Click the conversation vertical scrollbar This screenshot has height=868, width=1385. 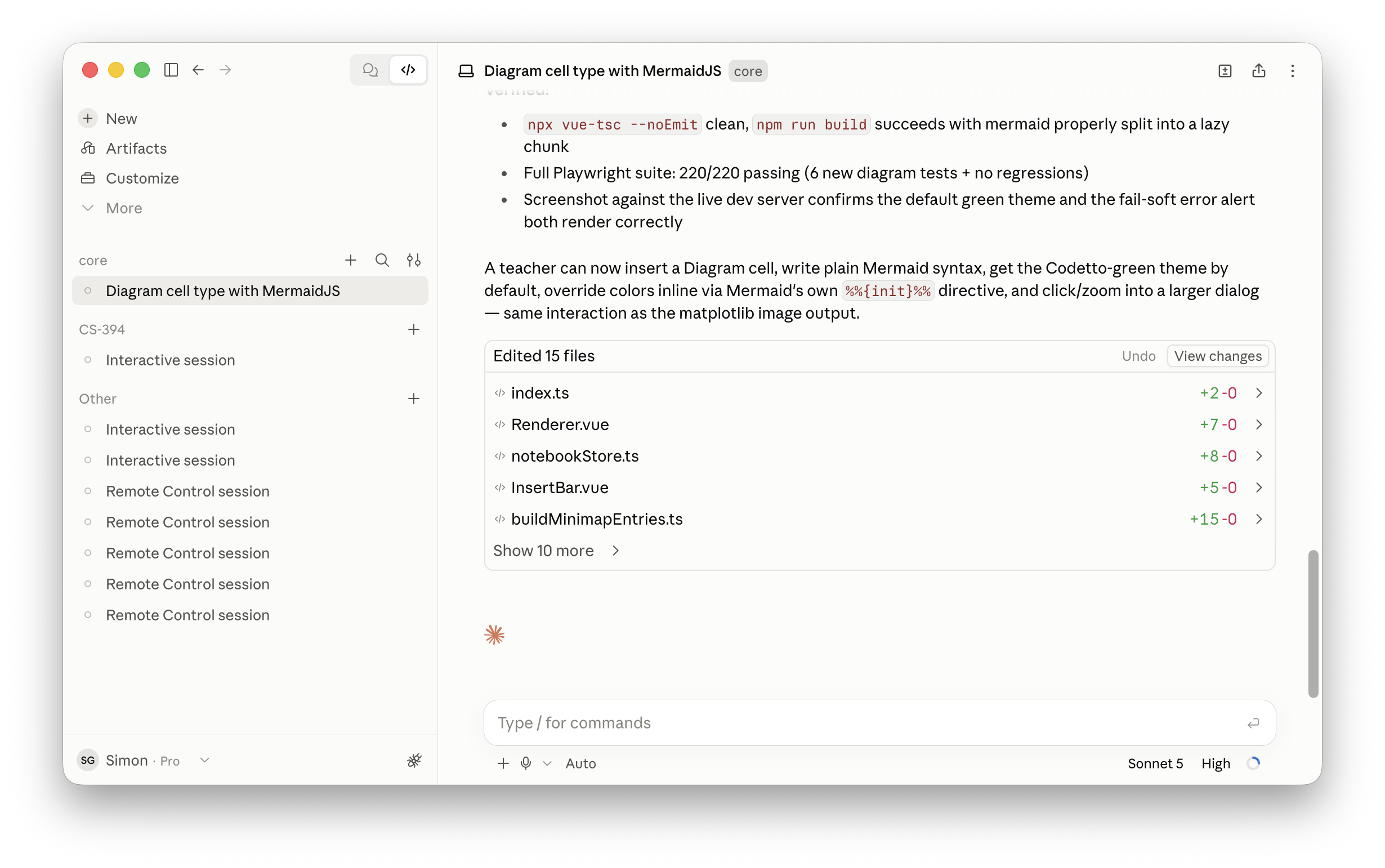[1312, 624]
